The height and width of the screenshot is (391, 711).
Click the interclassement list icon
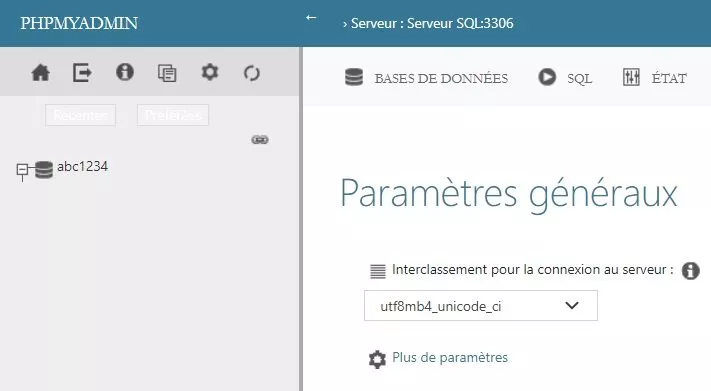click(x=378, y=271)
